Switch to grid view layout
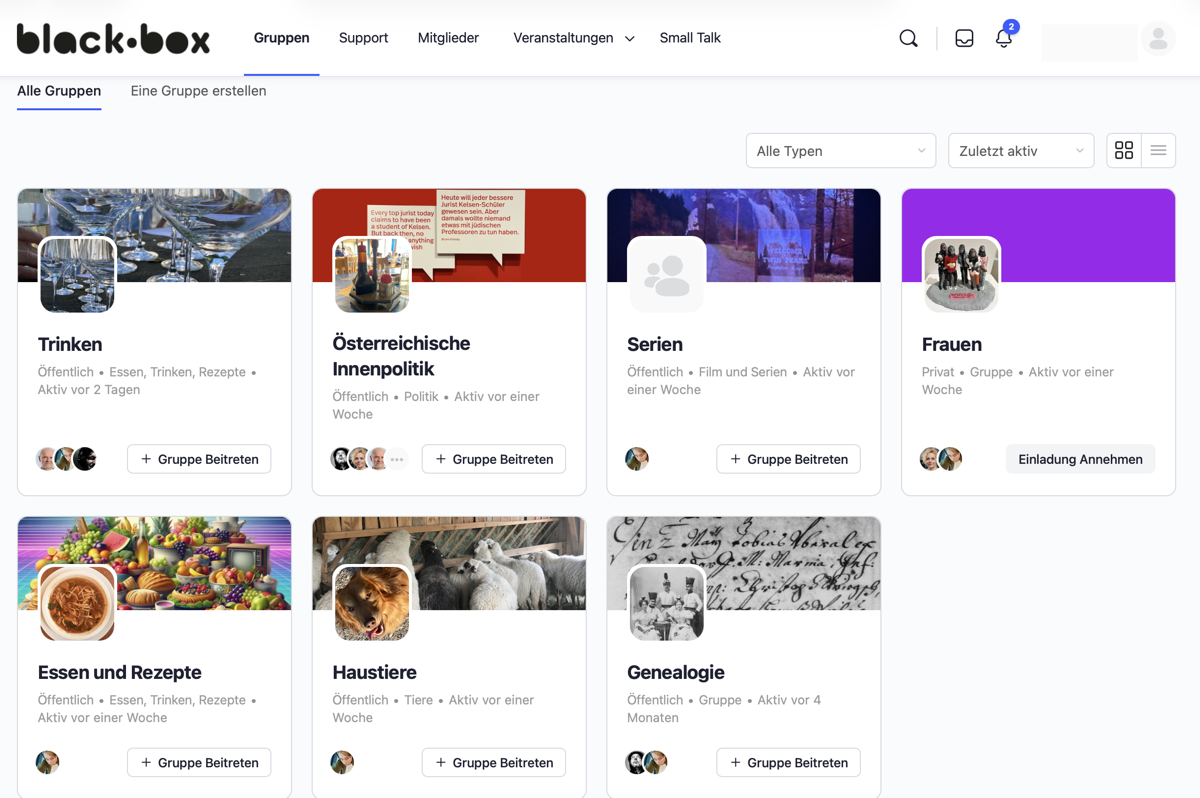This screenshot has height=798, width=1200. [1124, 150]
